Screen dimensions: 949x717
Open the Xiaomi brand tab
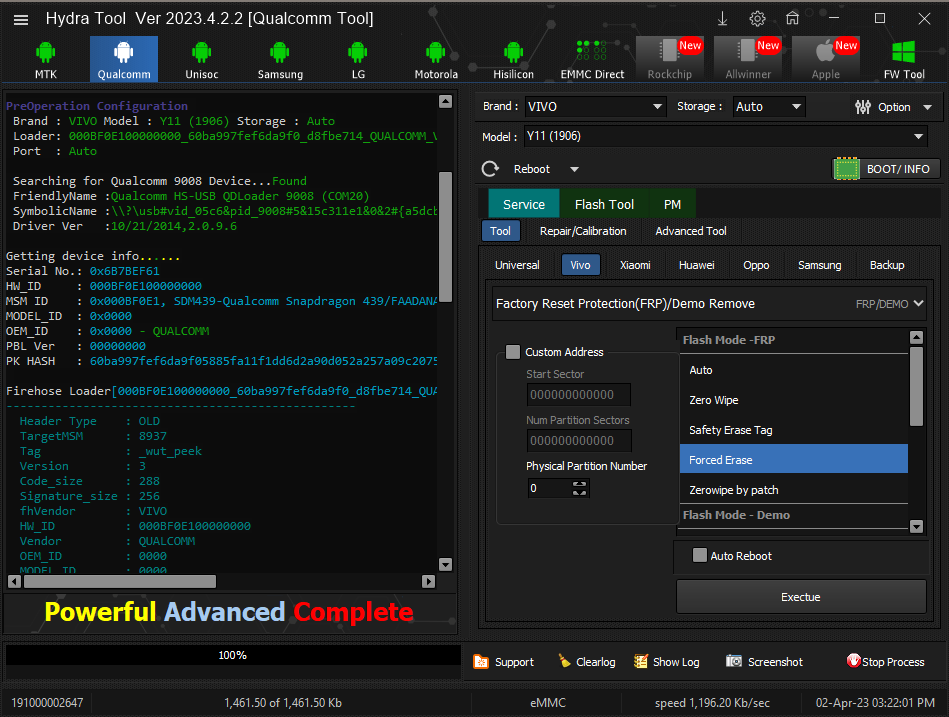click(635, 265)
